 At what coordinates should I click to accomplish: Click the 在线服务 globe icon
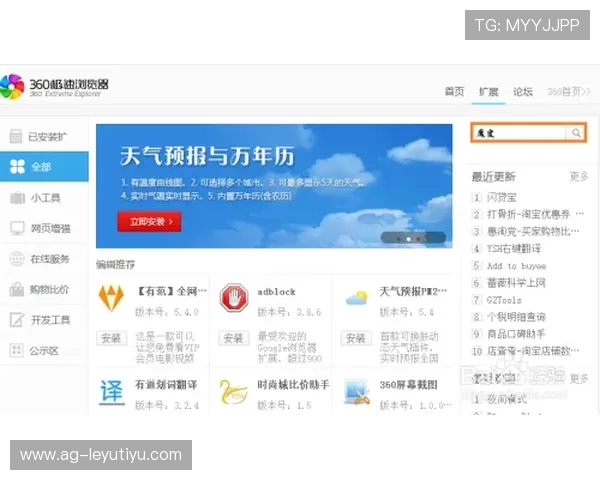[17, 259]
